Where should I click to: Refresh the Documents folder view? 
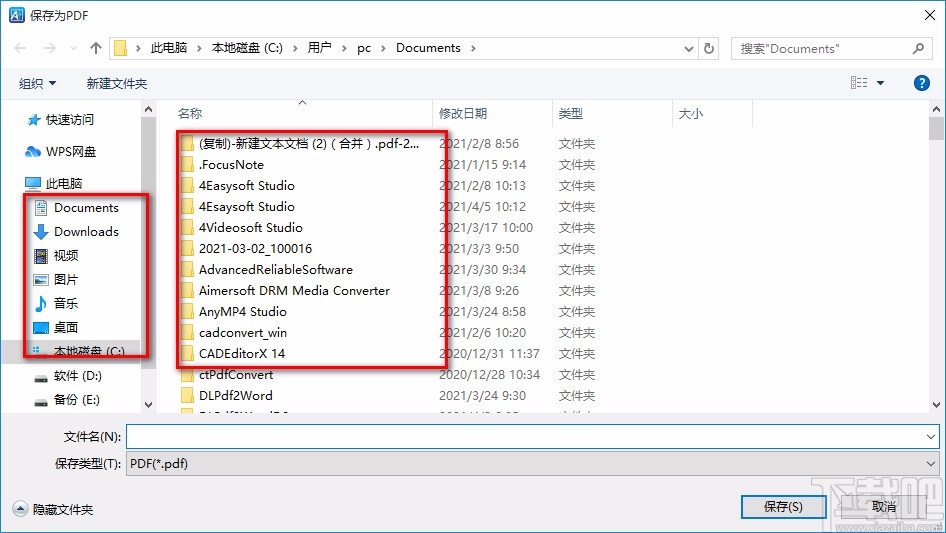click(x=709, y=48)
